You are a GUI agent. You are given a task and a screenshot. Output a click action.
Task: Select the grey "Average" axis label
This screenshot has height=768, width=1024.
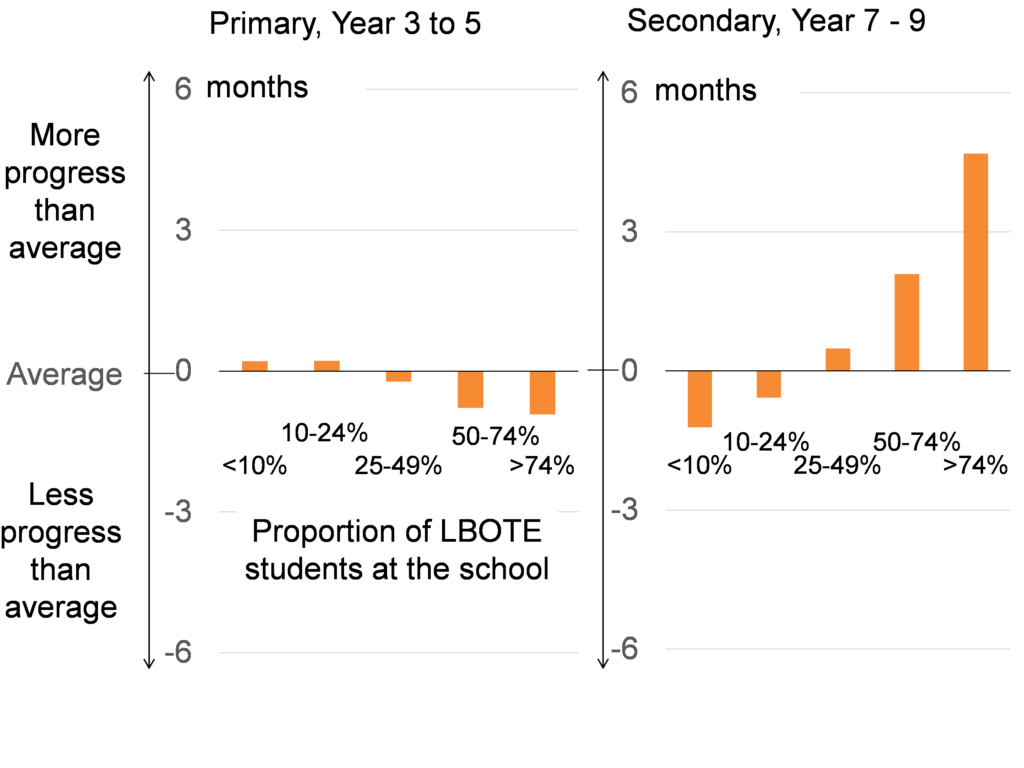point(65,375)
